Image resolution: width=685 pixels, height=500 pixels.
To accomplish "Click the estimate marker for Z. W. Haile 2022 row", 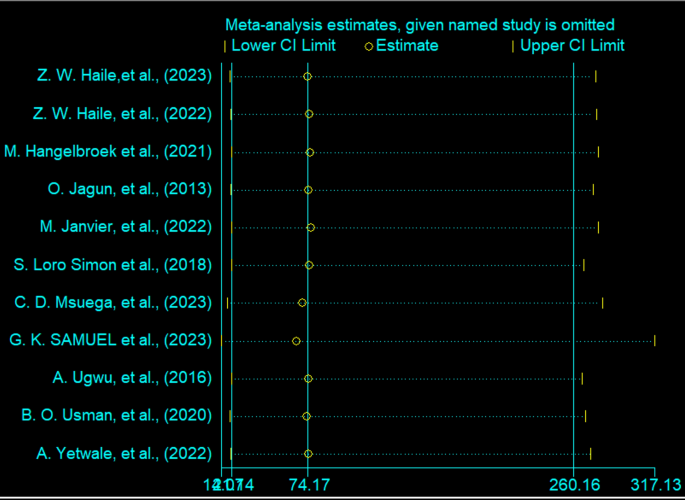I will pyautogui.click(x=309, y=114).
